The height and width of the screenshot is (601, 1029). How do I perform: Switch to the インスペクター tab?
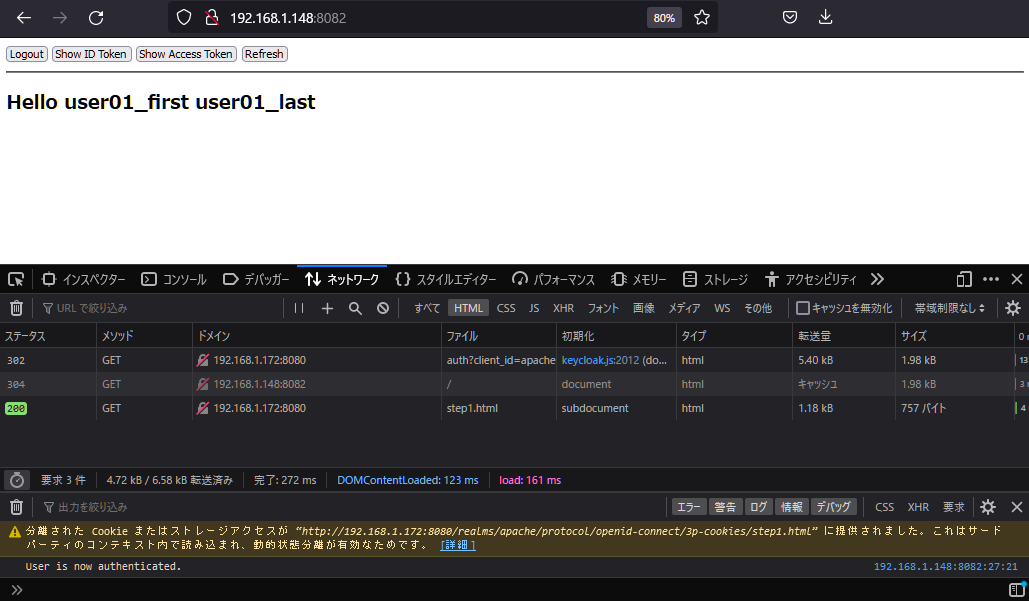click(x=84, y=279)
